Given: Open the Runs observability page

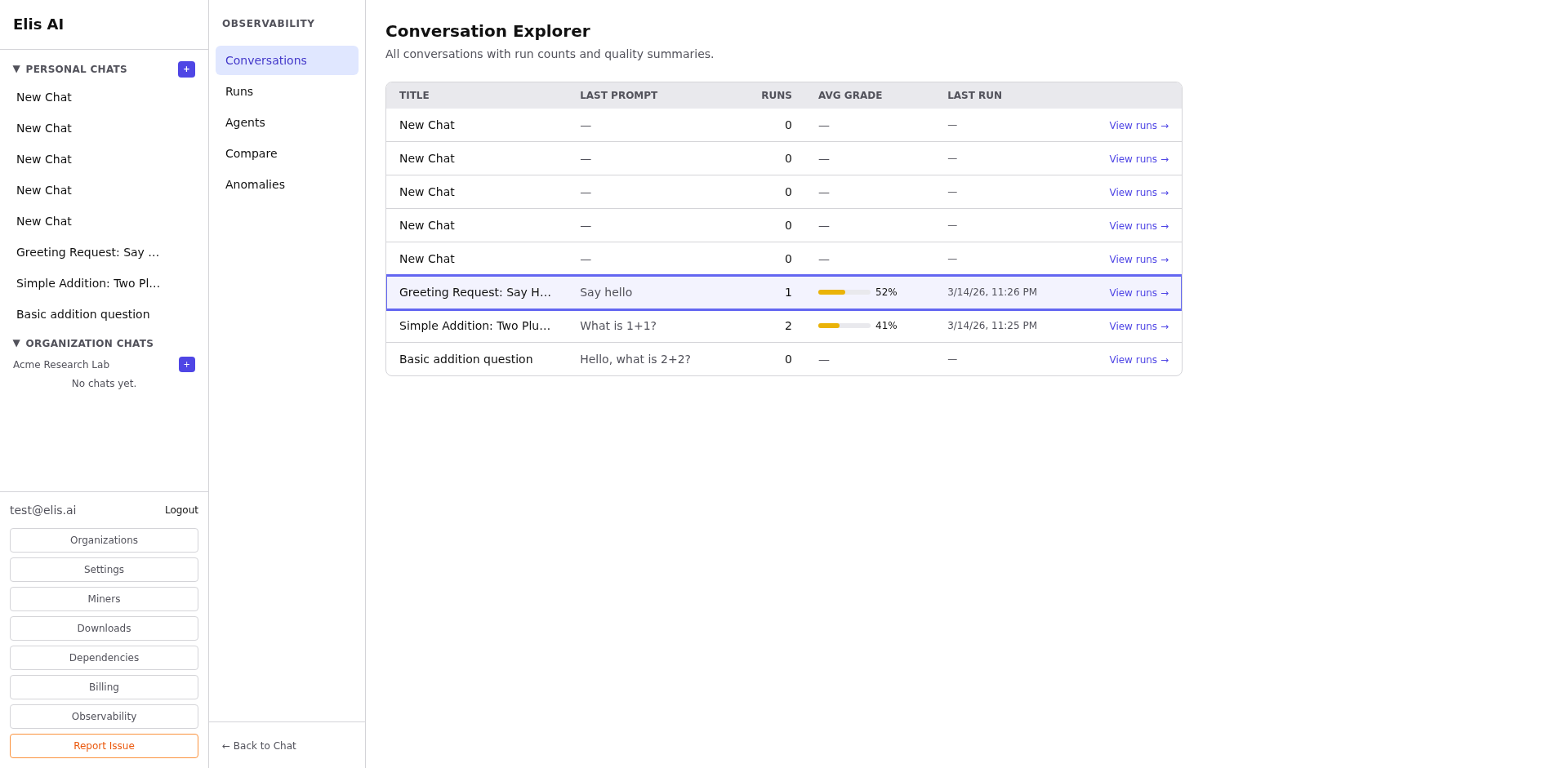Looking at the screenshot, I should tap(239, 91).
